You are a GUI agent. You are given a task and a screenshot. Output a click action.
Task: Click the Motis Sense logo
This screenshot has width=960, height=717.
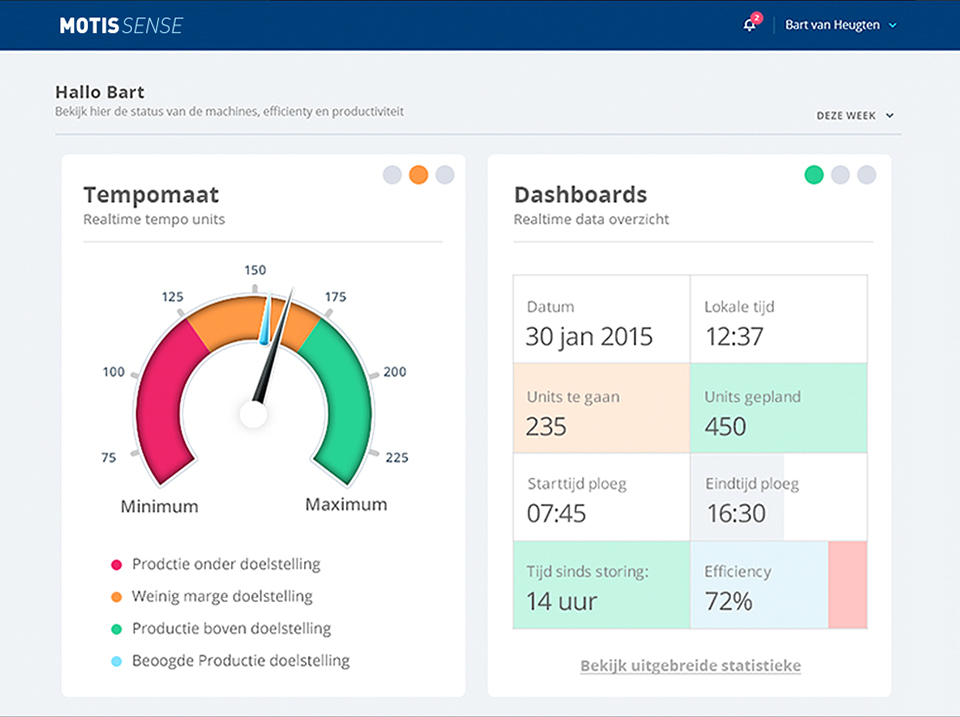point(121,26)
